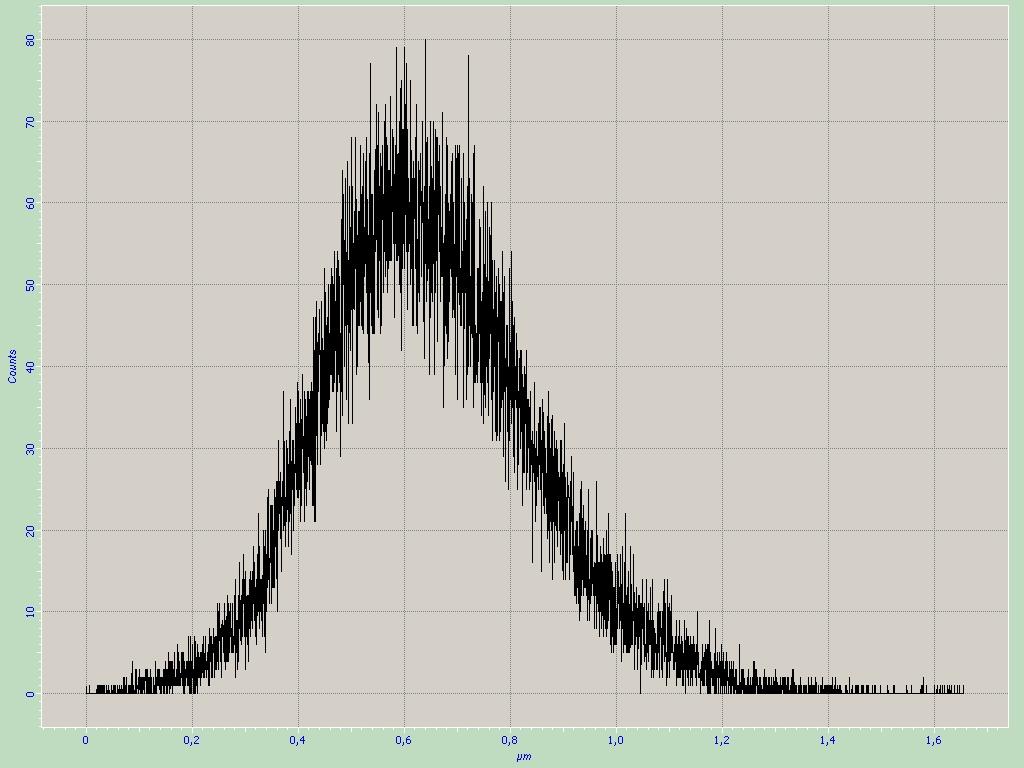The width and height of the screenshot is (1024, 768).
Task: Select the y-axis tick label '40'
Action: [29, 367]
